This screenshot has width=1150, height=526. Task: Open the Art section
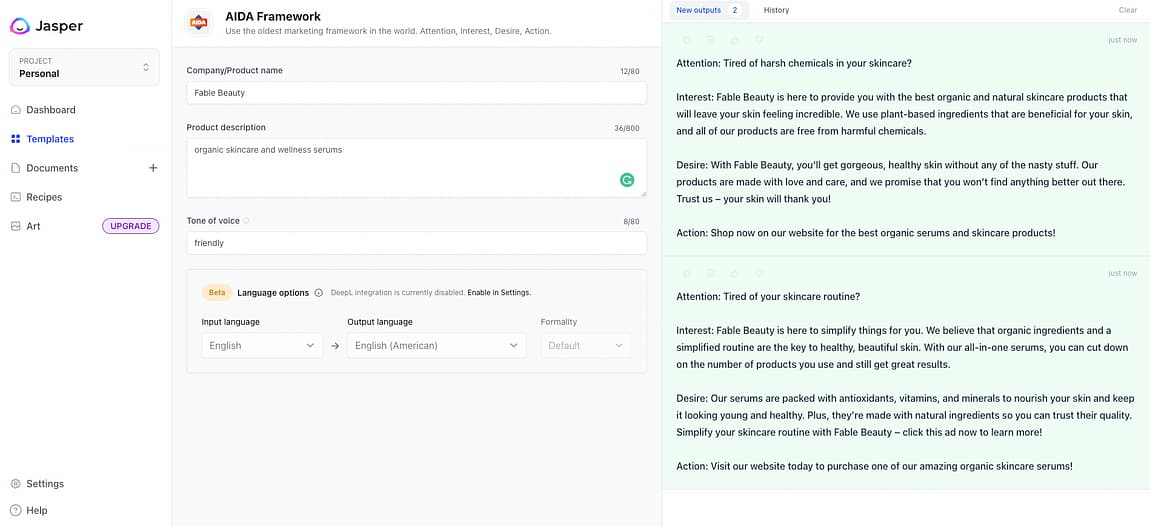[33, 226]
